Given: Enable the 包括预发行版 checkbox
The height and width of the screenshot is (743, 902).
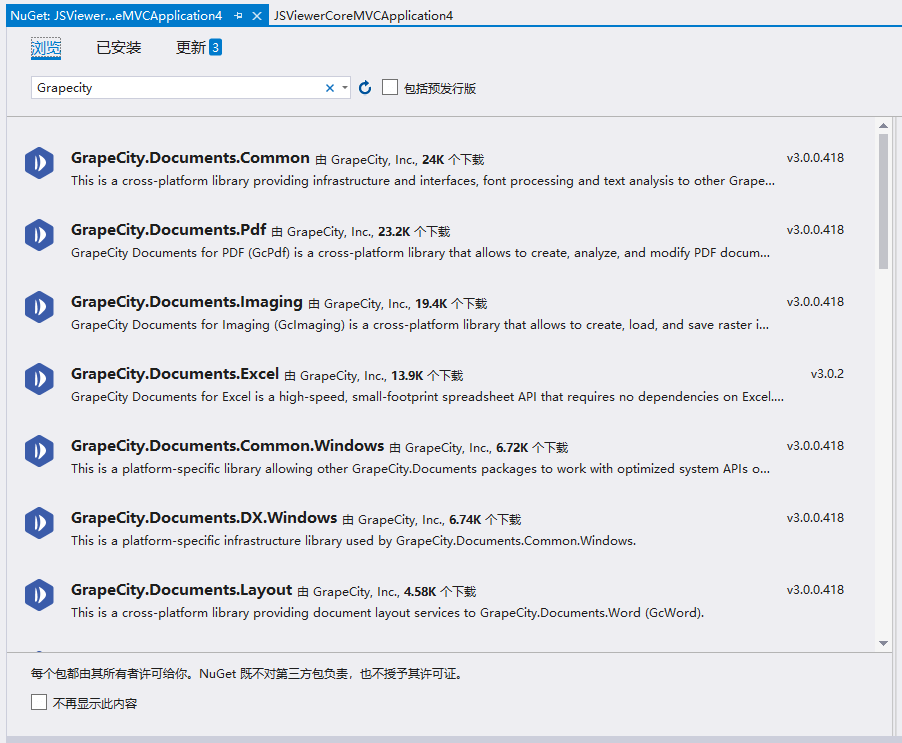Looking at the screenshot, I should pyautogui.click(x=390, y=87).
